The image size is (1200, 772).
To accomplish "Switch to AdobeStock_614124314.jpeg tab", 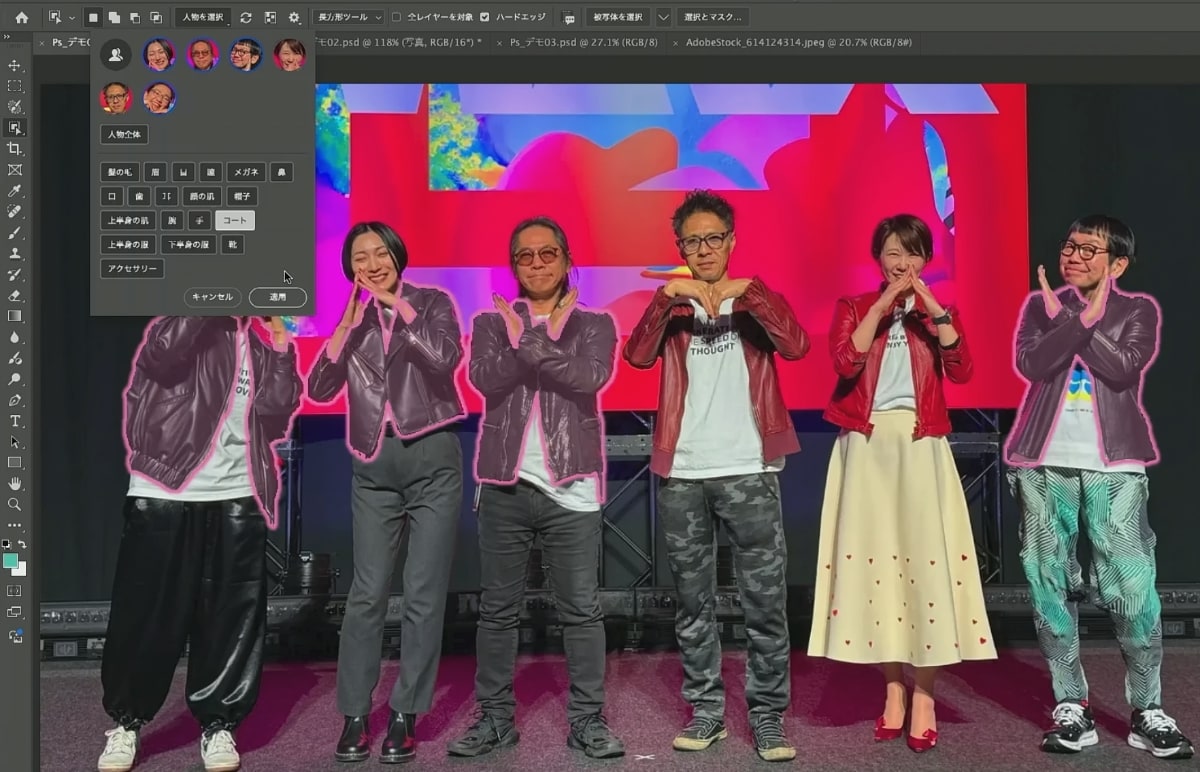I will (797, 43).
